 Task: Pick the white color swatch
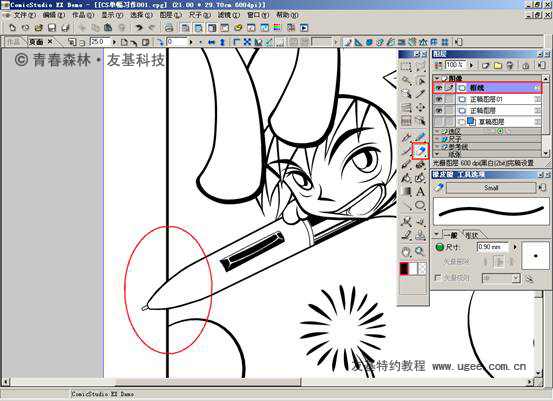point(413,269)
